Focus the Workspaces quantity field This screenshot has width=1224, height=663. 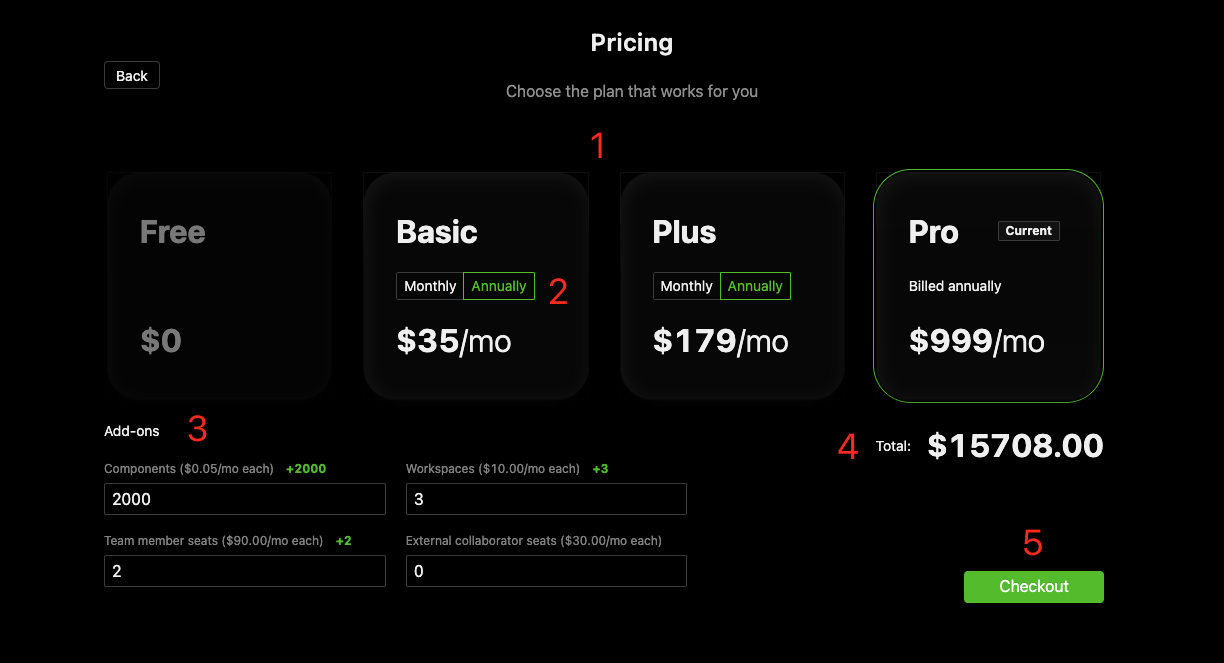pyautogui.click(x=545, y=499)
